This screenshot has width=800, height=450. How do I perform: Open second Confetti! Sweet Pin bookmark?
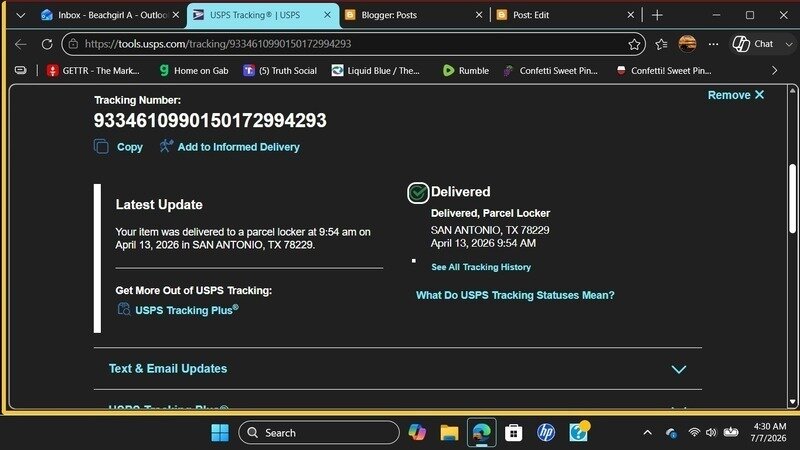point(664,71)
